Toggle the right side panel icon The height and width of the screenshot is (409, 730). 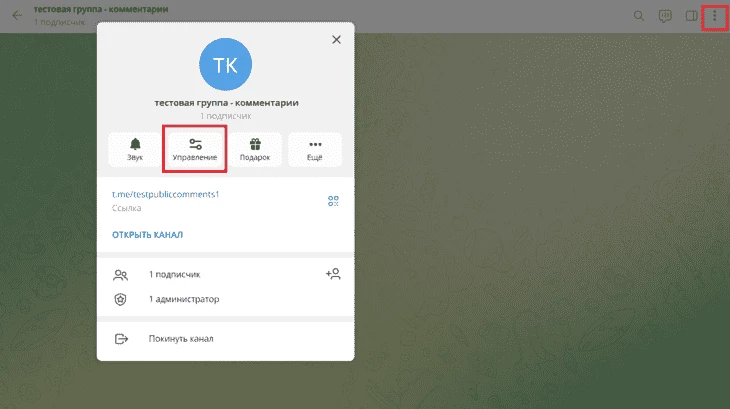690,16
